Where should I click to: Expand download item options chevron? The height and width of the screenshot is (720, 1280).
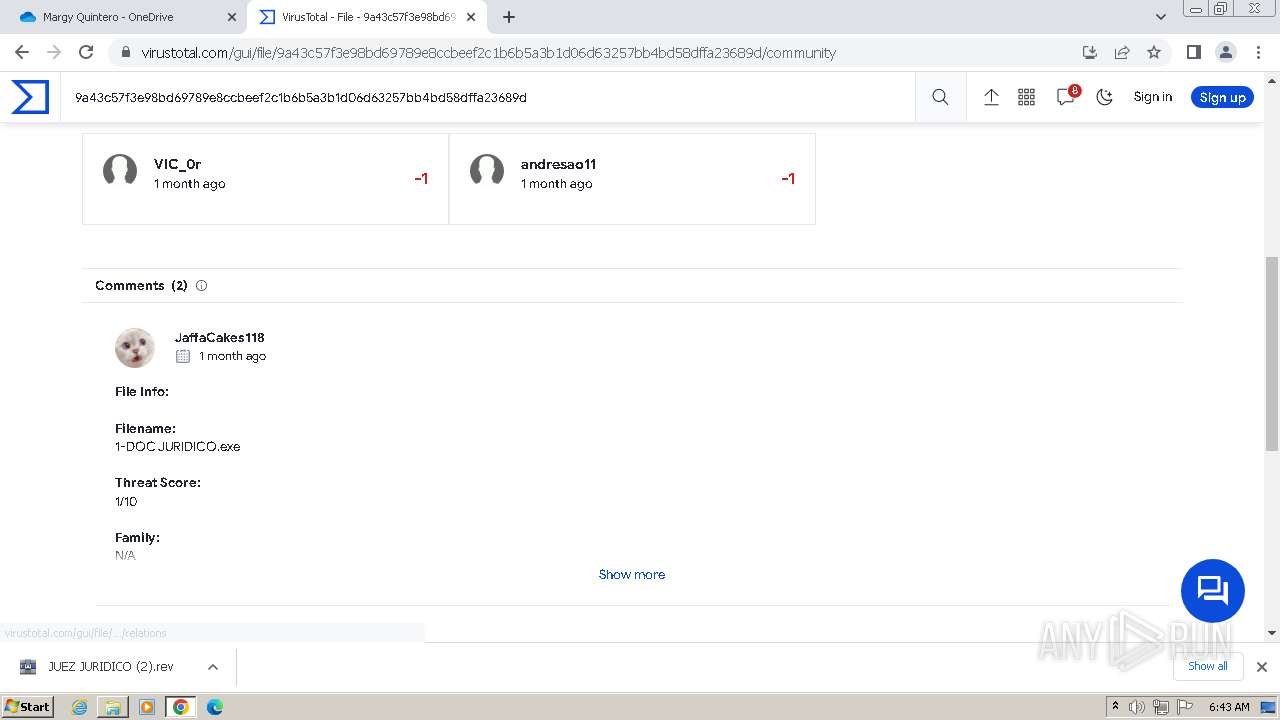[212, 667]
